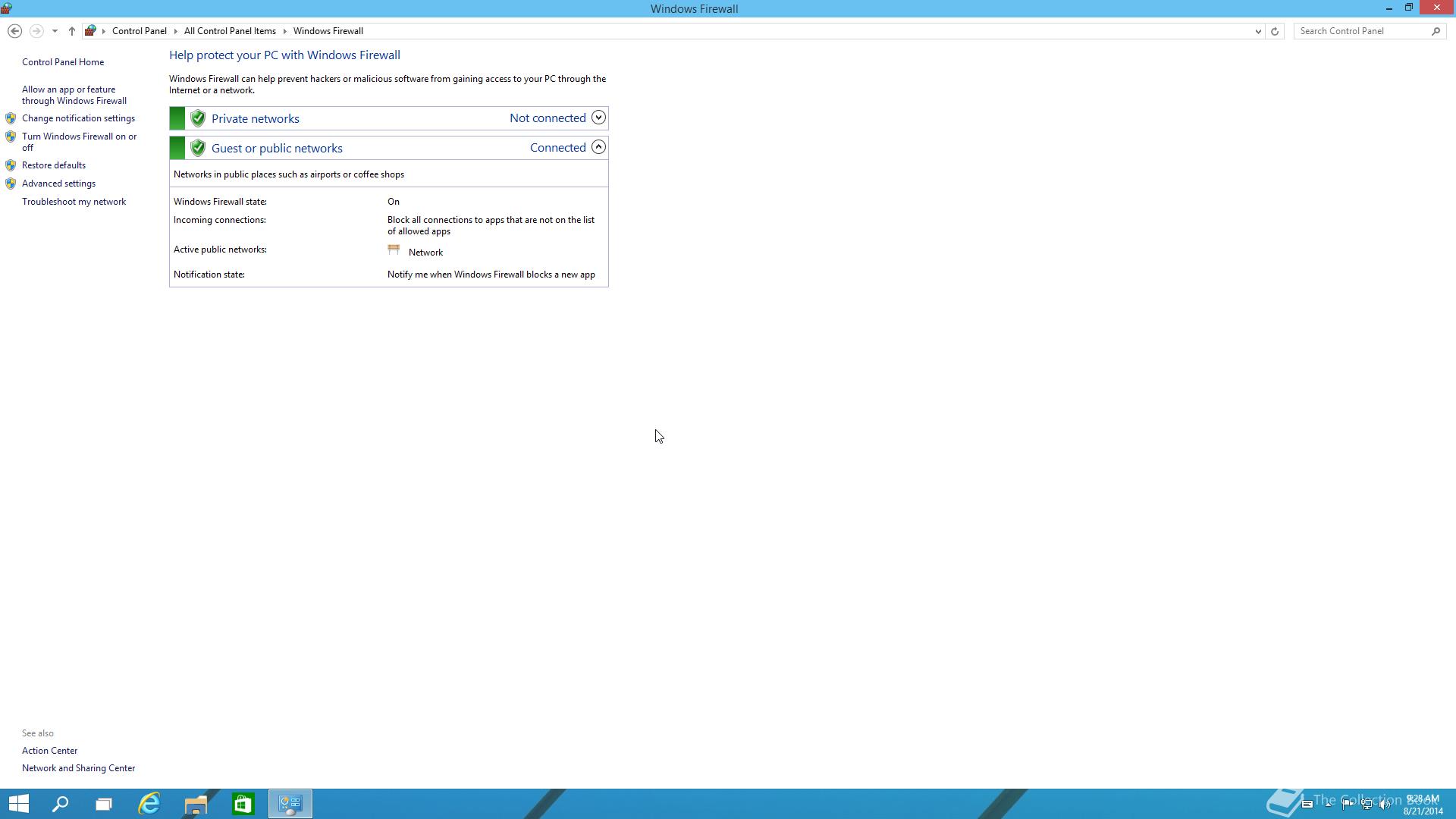Select Control Panel breadcrumb
The height and width of the screenshot is (819, 1456).
coord(140,31)
